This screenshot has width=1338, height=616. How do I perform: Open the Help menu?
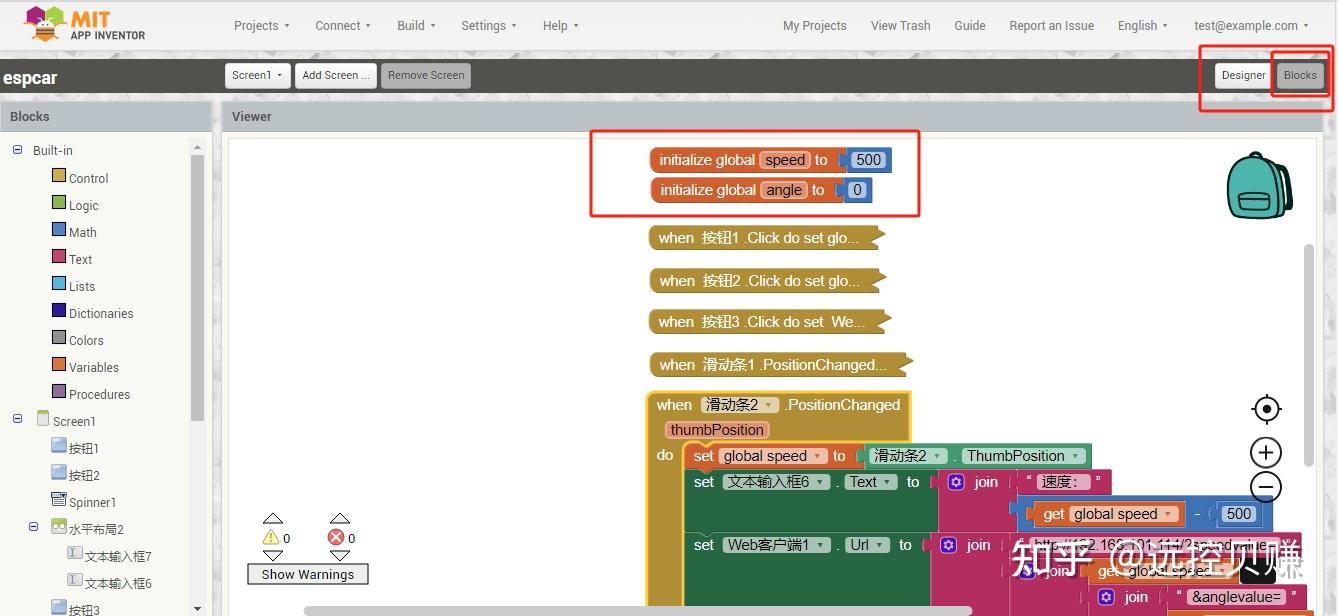click(557, 25)
